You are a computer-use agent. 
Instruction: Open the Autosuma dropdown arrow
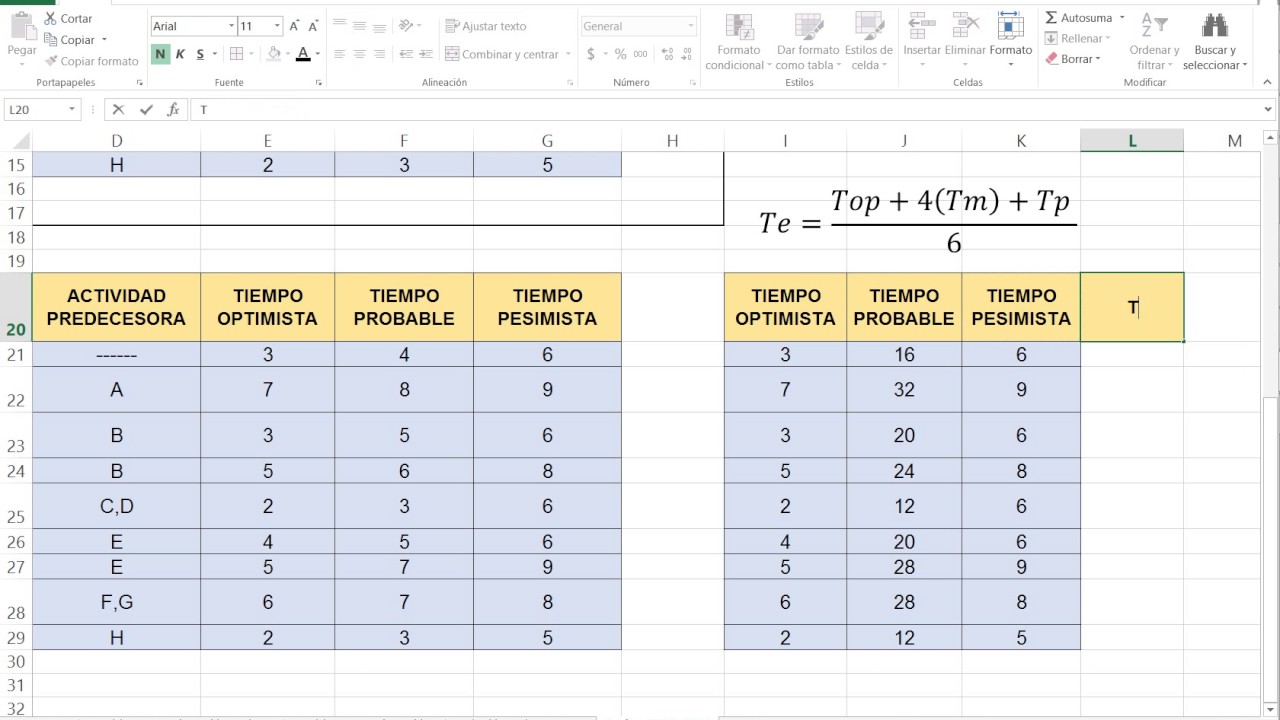pyautogui.click(x=1122, y=18)
